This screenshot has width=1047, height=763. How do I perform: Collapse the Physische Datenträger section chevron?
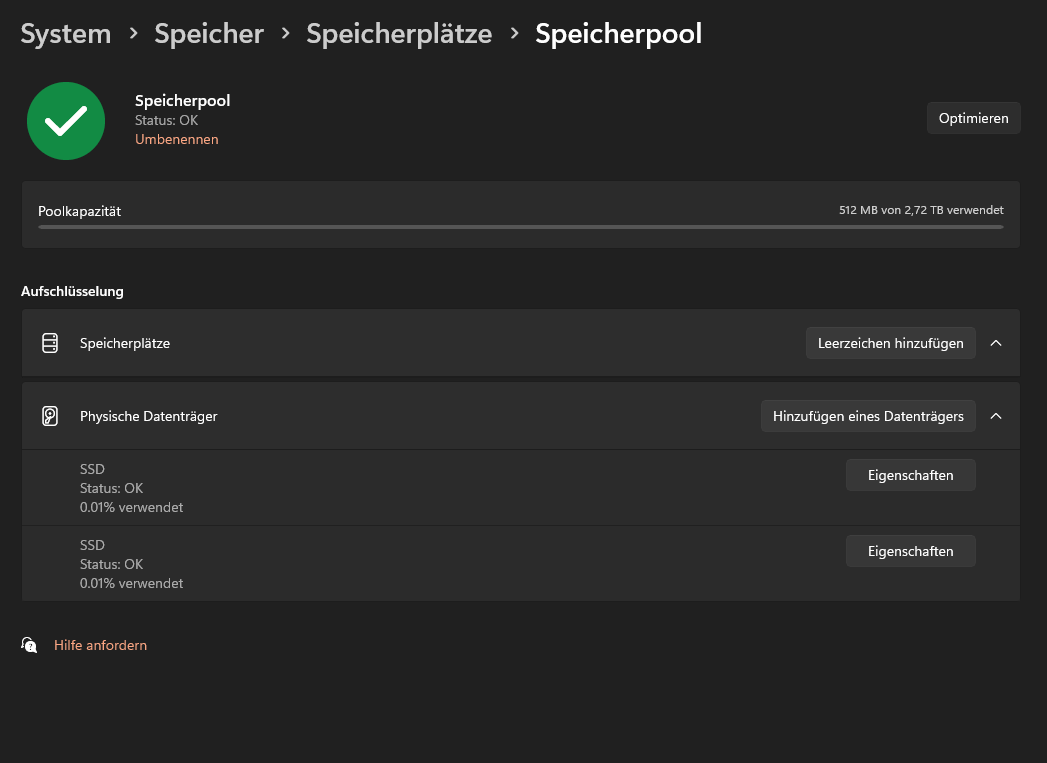996,416
